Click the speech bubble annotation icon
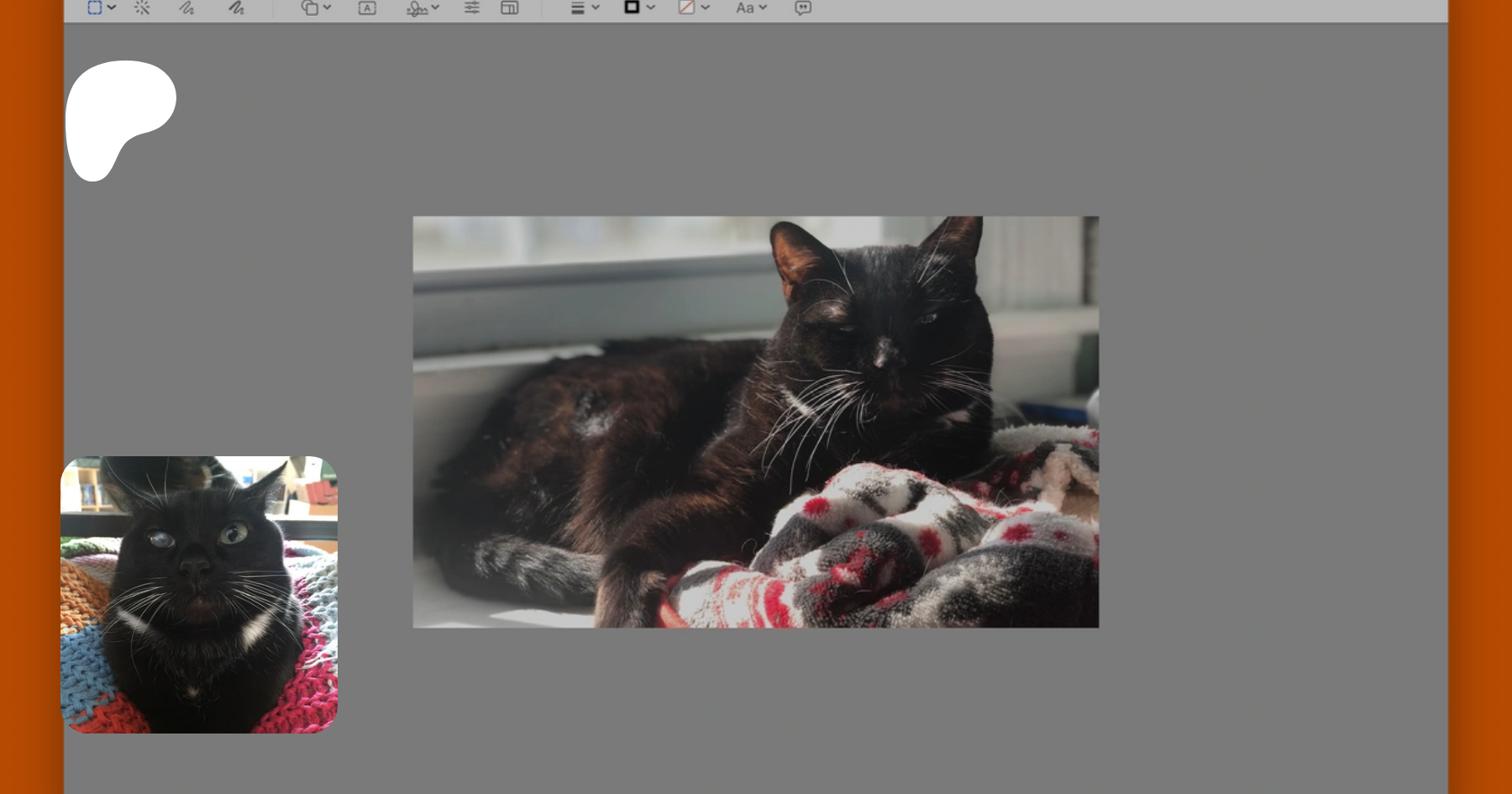The image size is (1512, 794). [803, 8]
